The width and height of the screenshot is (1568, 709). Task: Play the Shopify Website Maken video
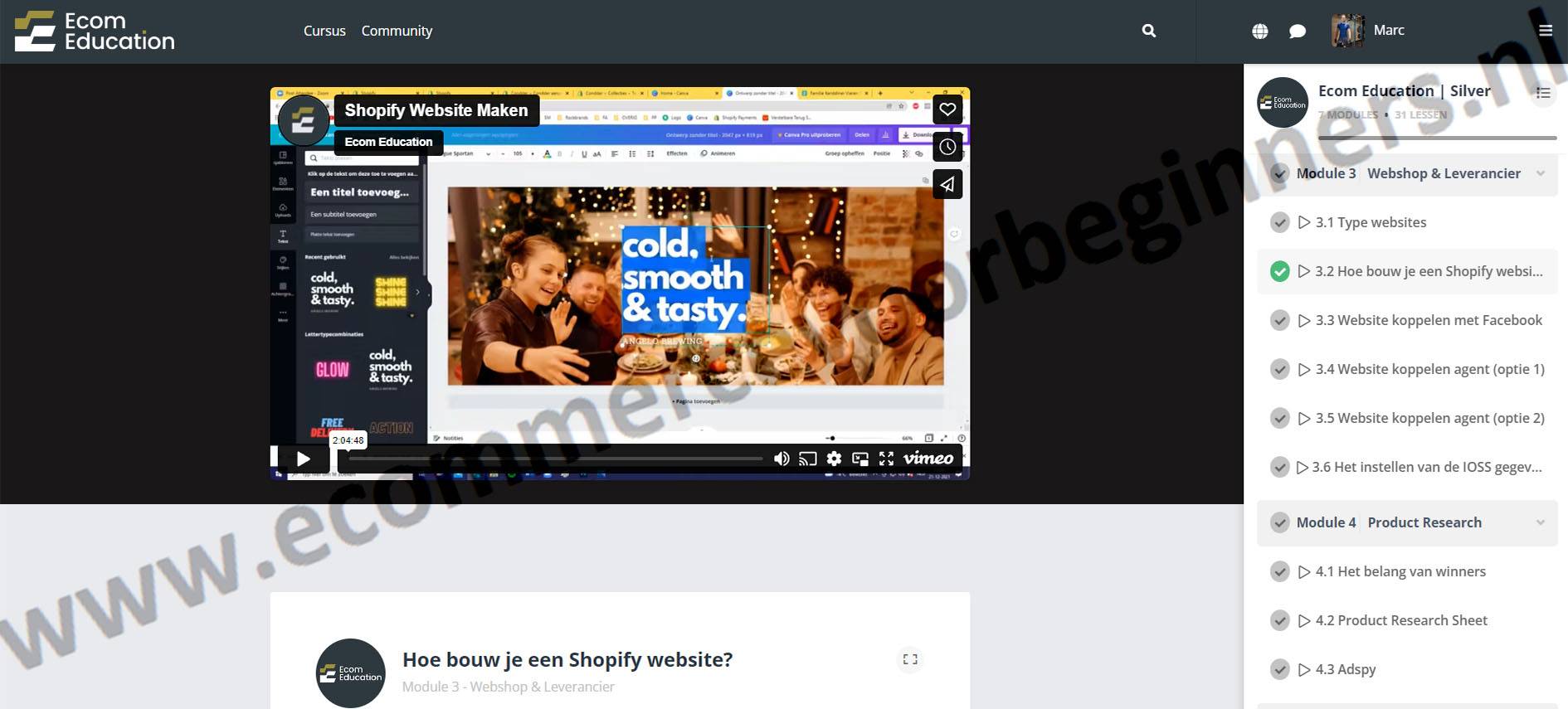[304, 459]
